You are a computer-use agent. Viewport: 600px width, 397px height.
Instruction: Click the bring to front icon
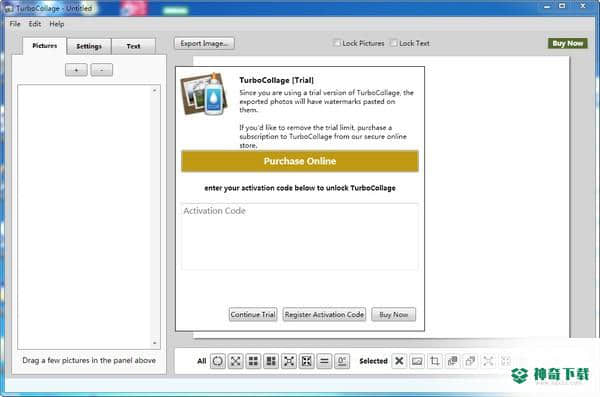[x=452, y=361]
